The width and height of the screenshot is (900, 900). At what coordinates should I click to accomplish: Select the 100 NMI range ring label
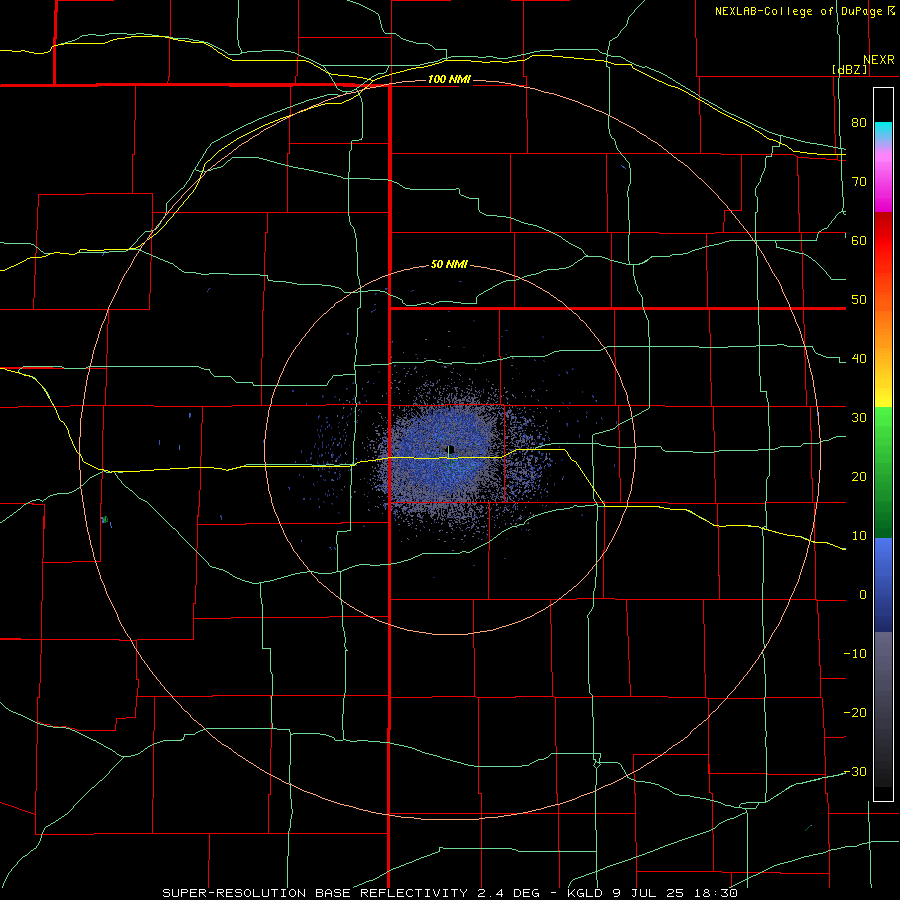point(449,79)
